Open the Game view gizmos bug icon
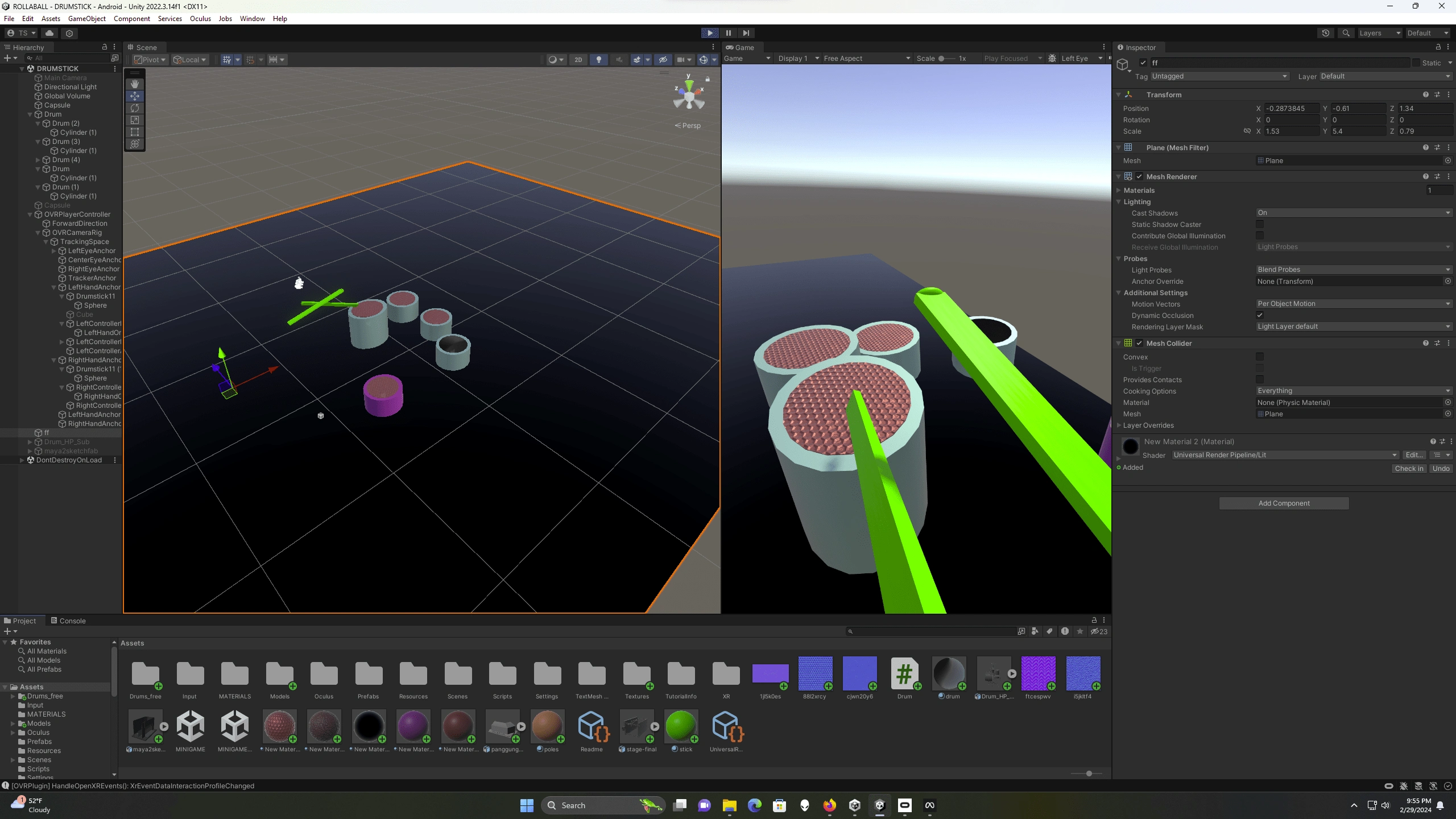The height and width of the screenshot is (819, 1456). (x=1052, y=59)
